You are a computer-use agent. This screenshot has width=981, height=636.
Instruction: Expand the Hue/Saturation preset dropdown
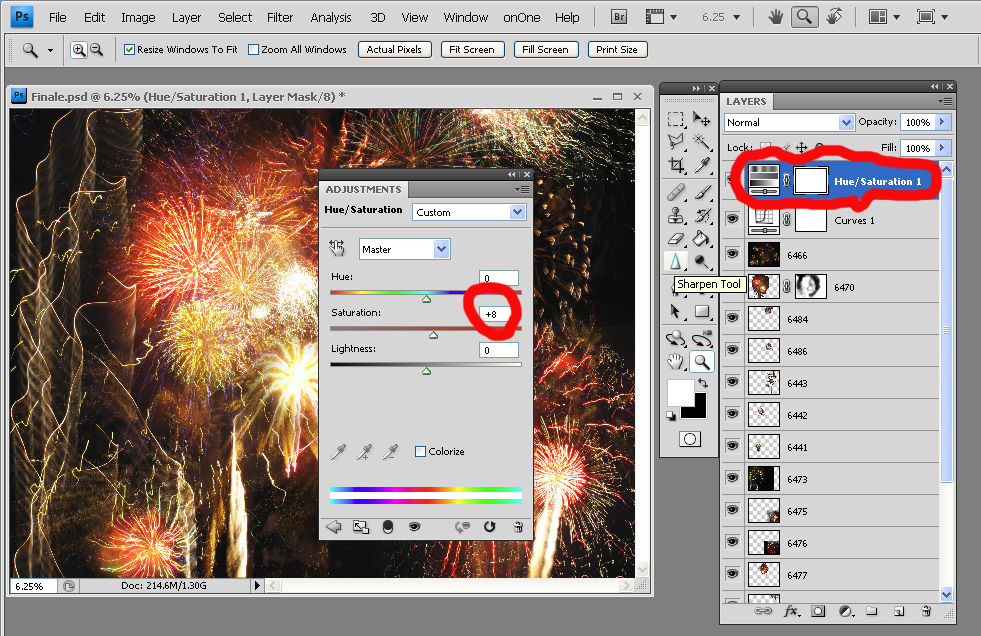point(469,212)
